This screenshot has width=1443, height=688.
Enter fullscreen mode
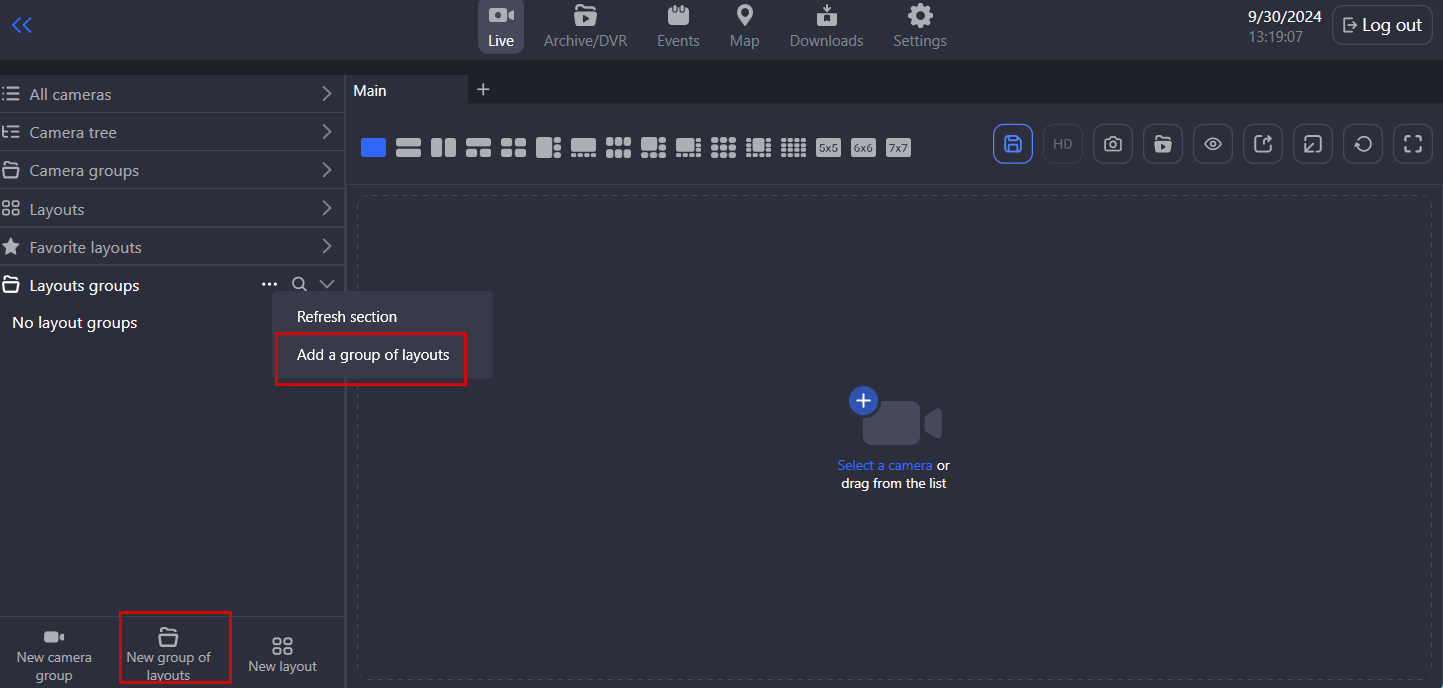click(x=1412, y=144)
